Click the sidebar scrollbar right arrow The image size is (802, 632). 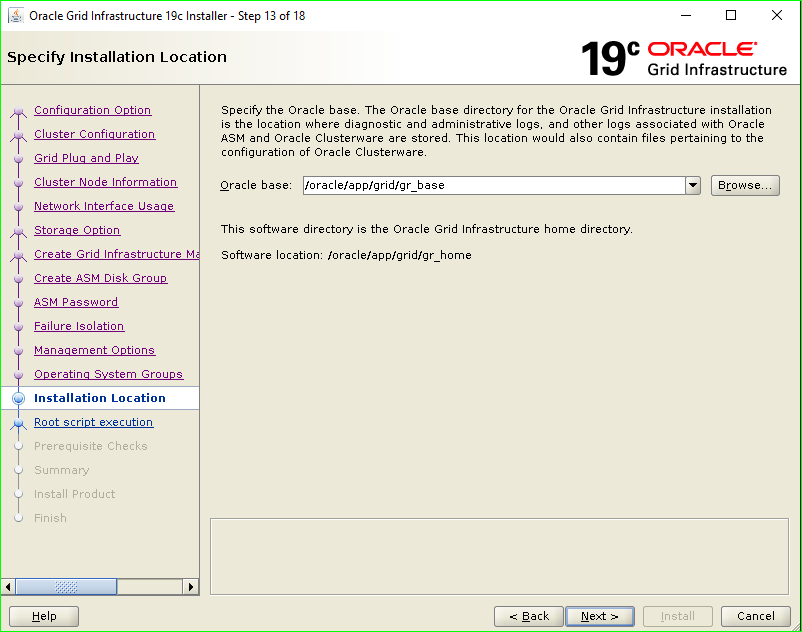(191, 587)
